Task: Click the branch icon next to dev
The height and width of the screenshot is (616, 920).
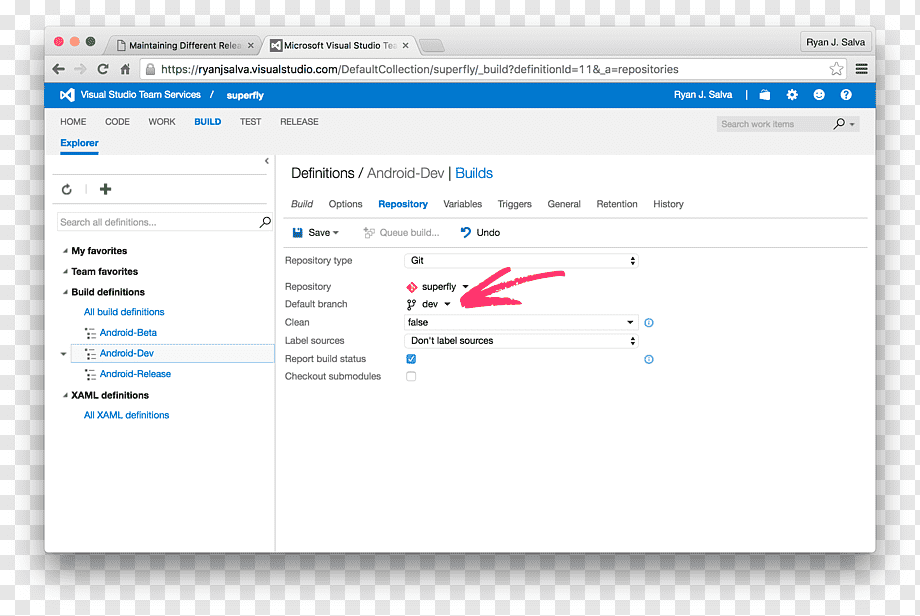Action: point(411,304)
